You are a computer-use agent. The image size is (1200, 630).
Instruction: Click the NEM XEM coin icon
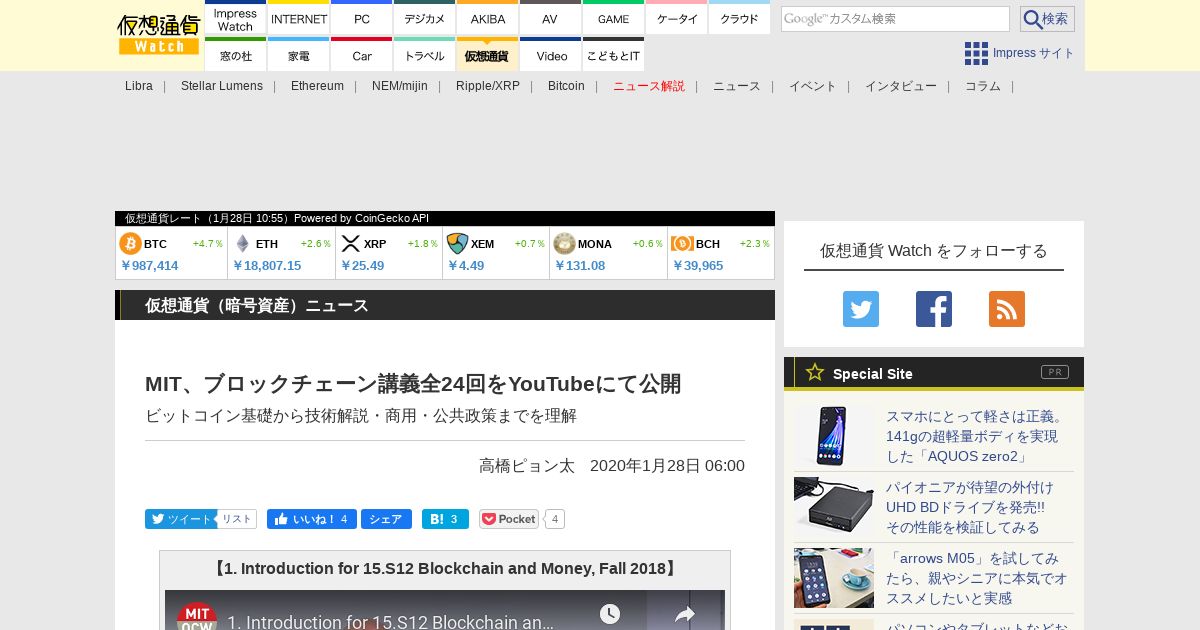pos(457,244)
